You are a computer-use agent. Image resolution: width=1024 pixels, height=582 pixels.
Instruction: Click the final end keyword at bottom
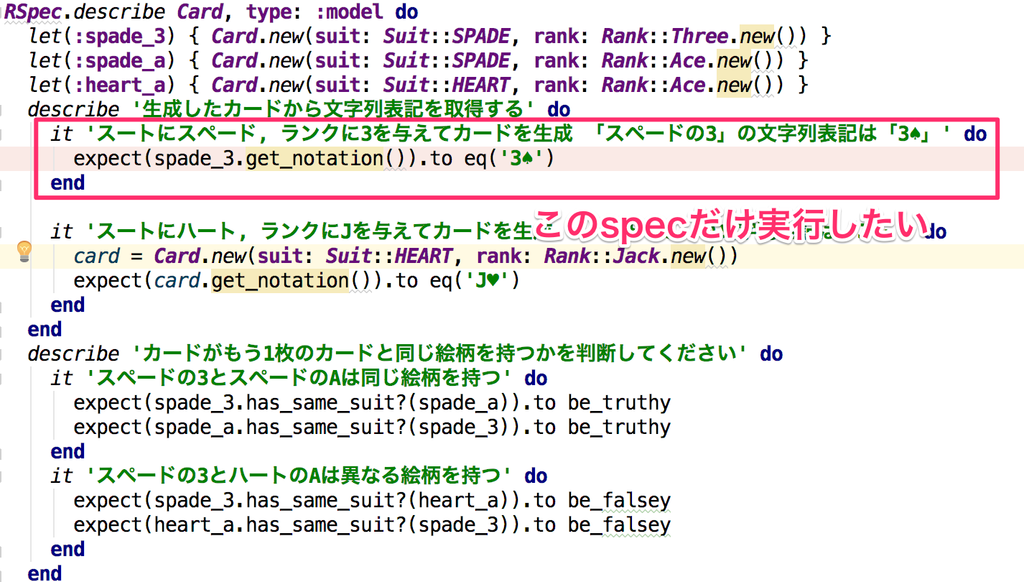44,573
